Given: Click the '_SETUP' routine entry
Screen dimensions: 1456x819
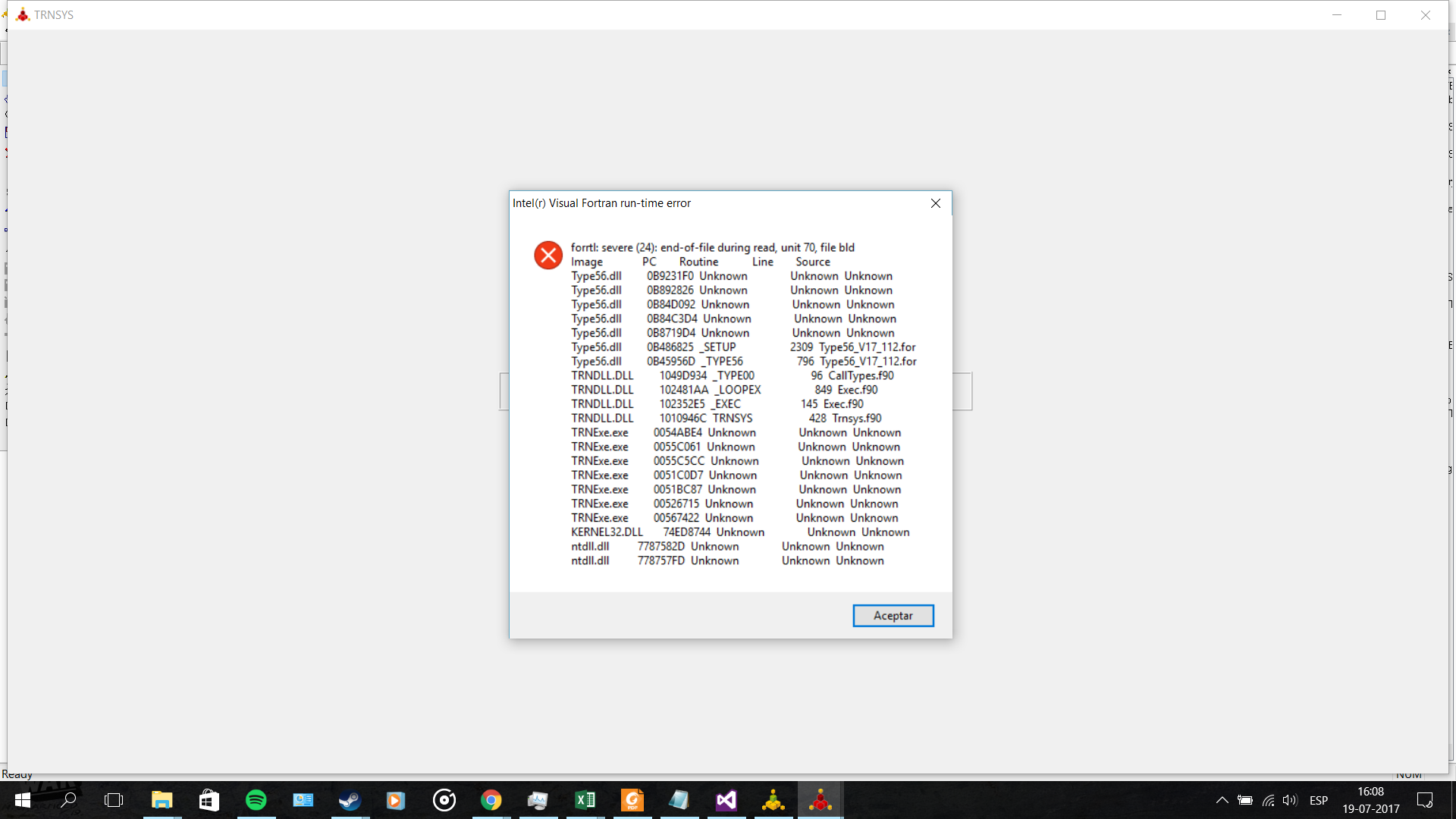Looking at the screenshot, I should 717,347.
